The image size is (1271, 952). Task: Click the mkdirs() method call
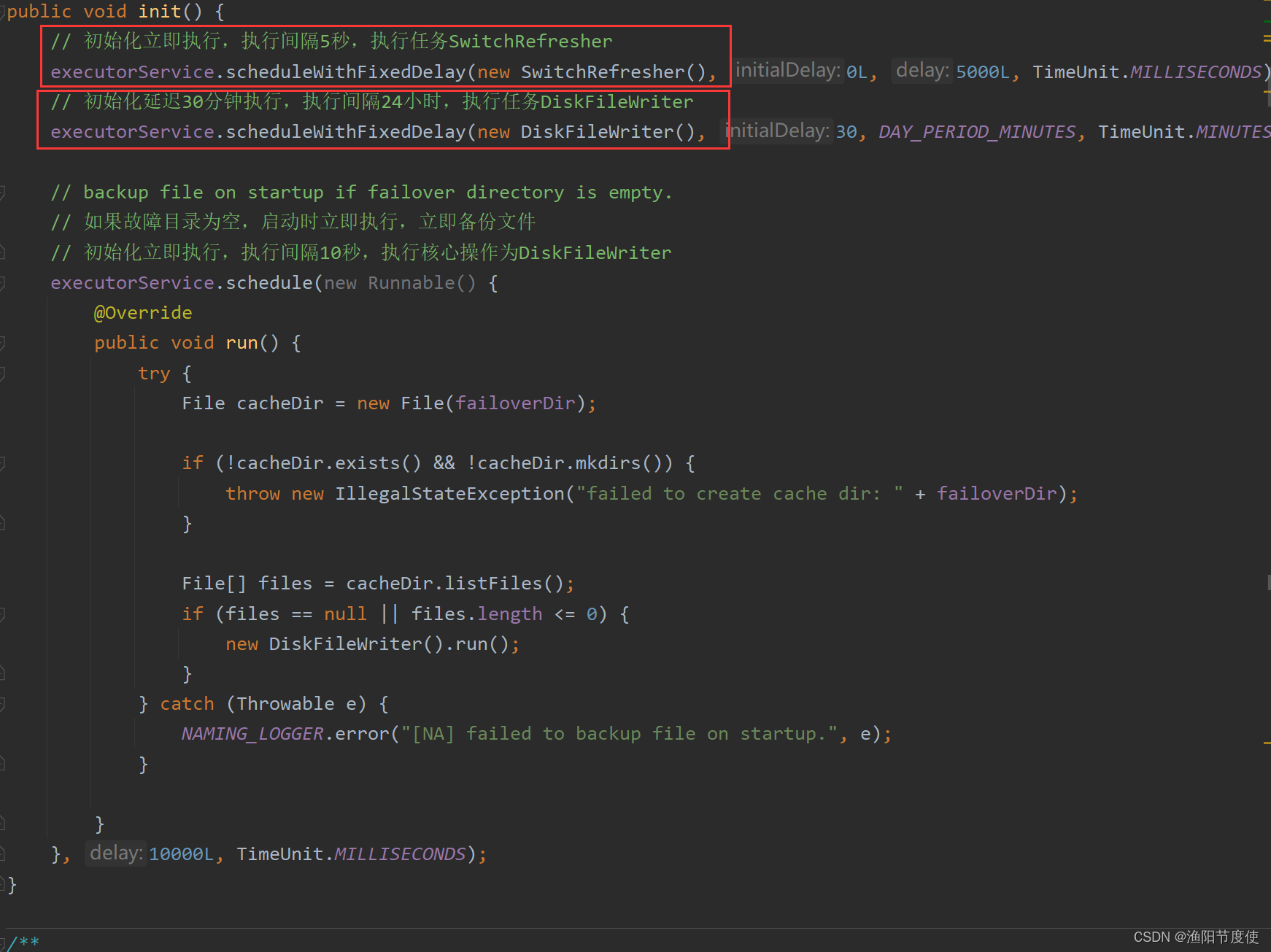(x=619, y=463)
